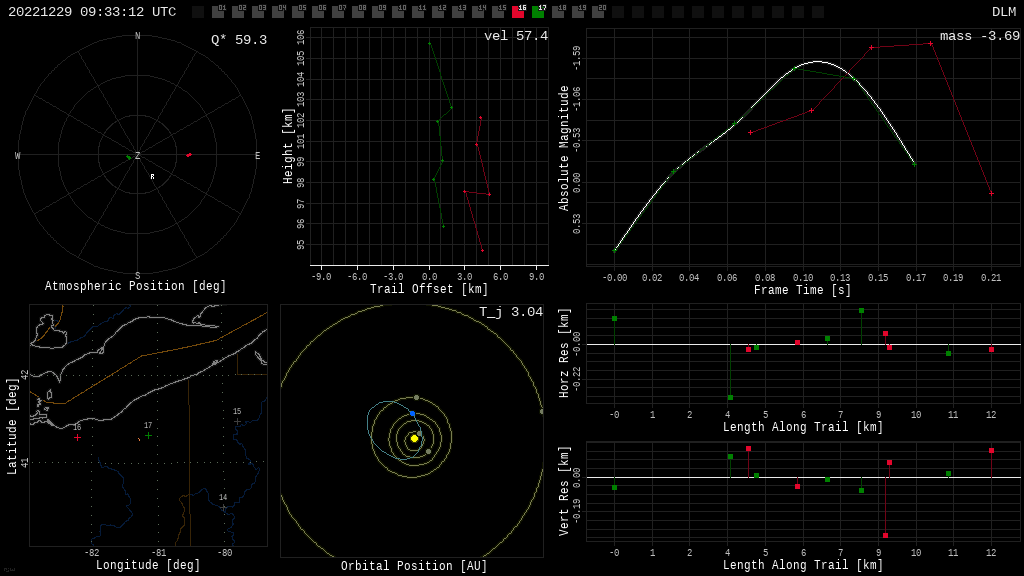Select station indicator box 14
The width and height of the screenshot is (1024, 576).
tap(478, 11)
